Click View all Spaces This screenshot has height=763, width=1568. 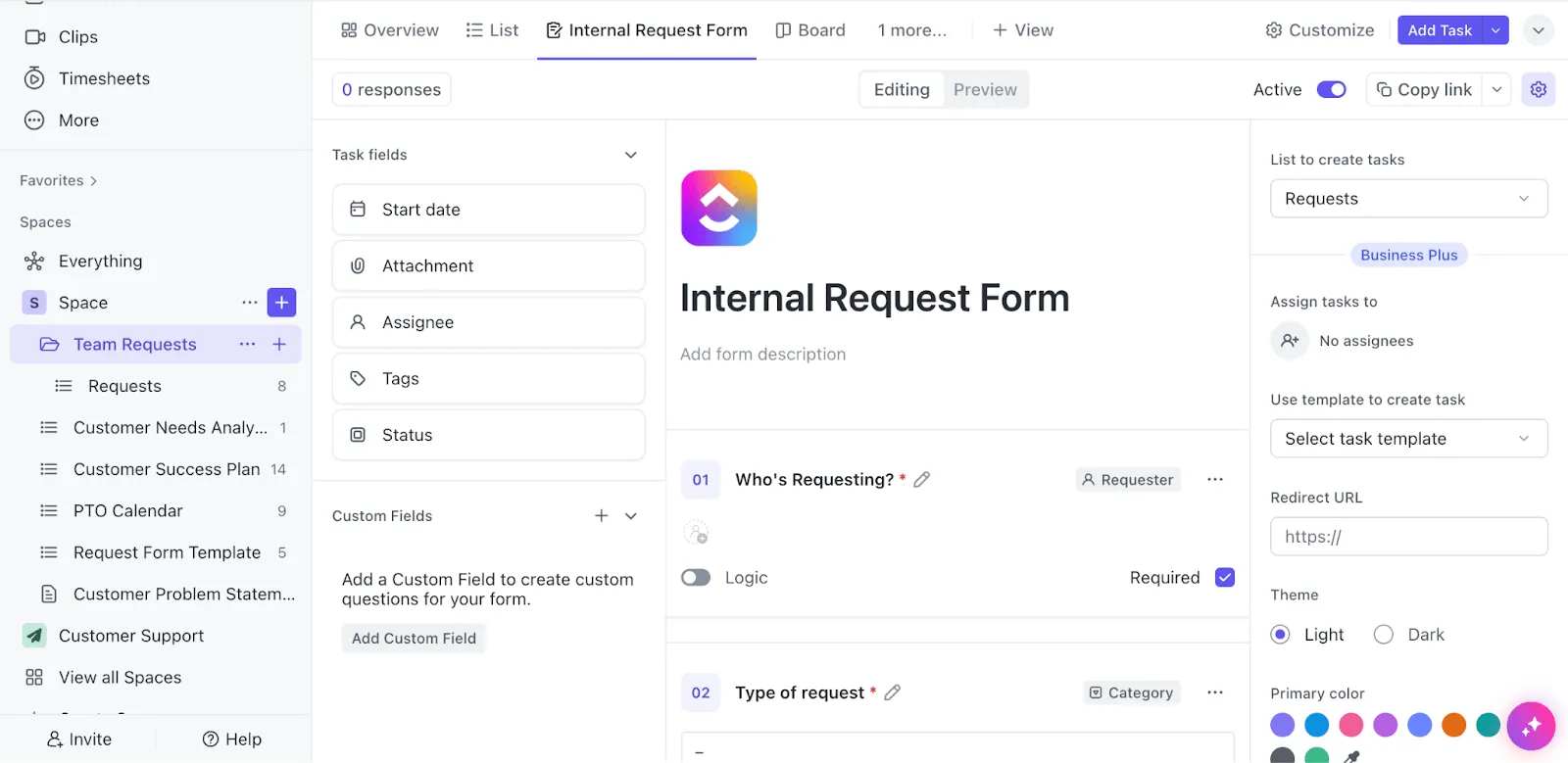pos(103,678)
